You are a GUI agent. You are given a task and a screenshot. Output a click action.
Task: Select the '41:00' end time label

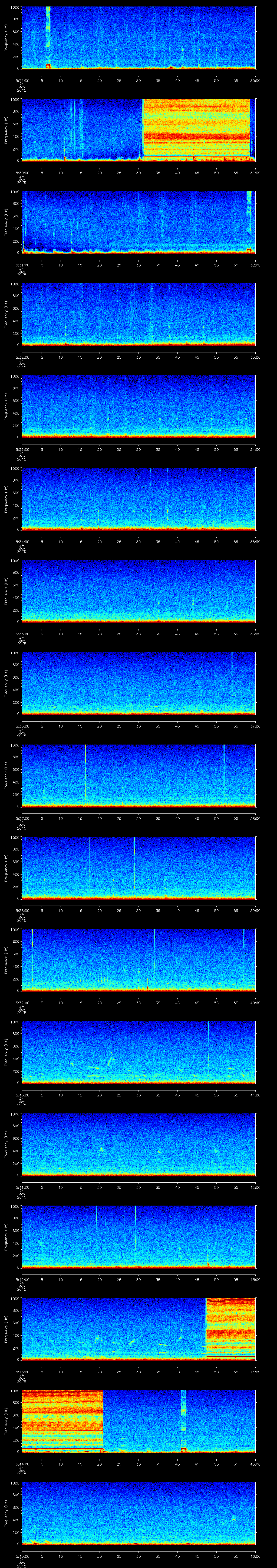pyautogui.click(x=256, y=1095)
